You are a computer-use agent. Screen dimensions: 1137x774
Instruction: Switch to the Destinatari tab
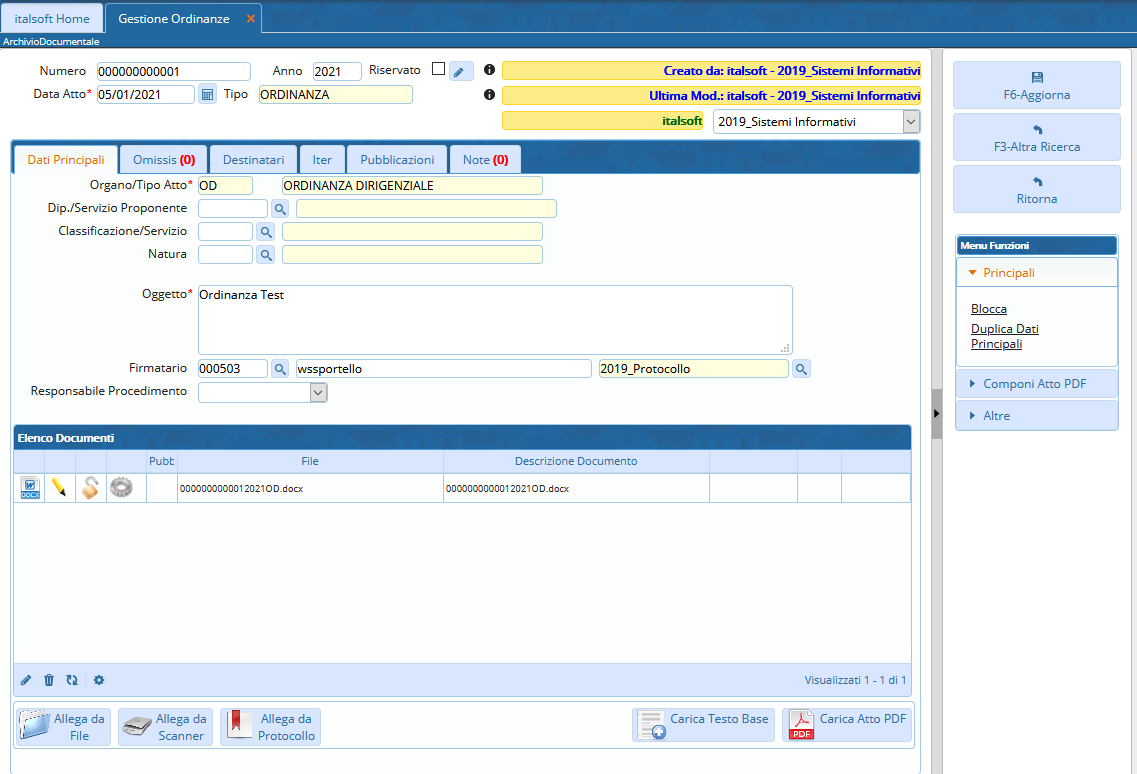pos(253,160)
